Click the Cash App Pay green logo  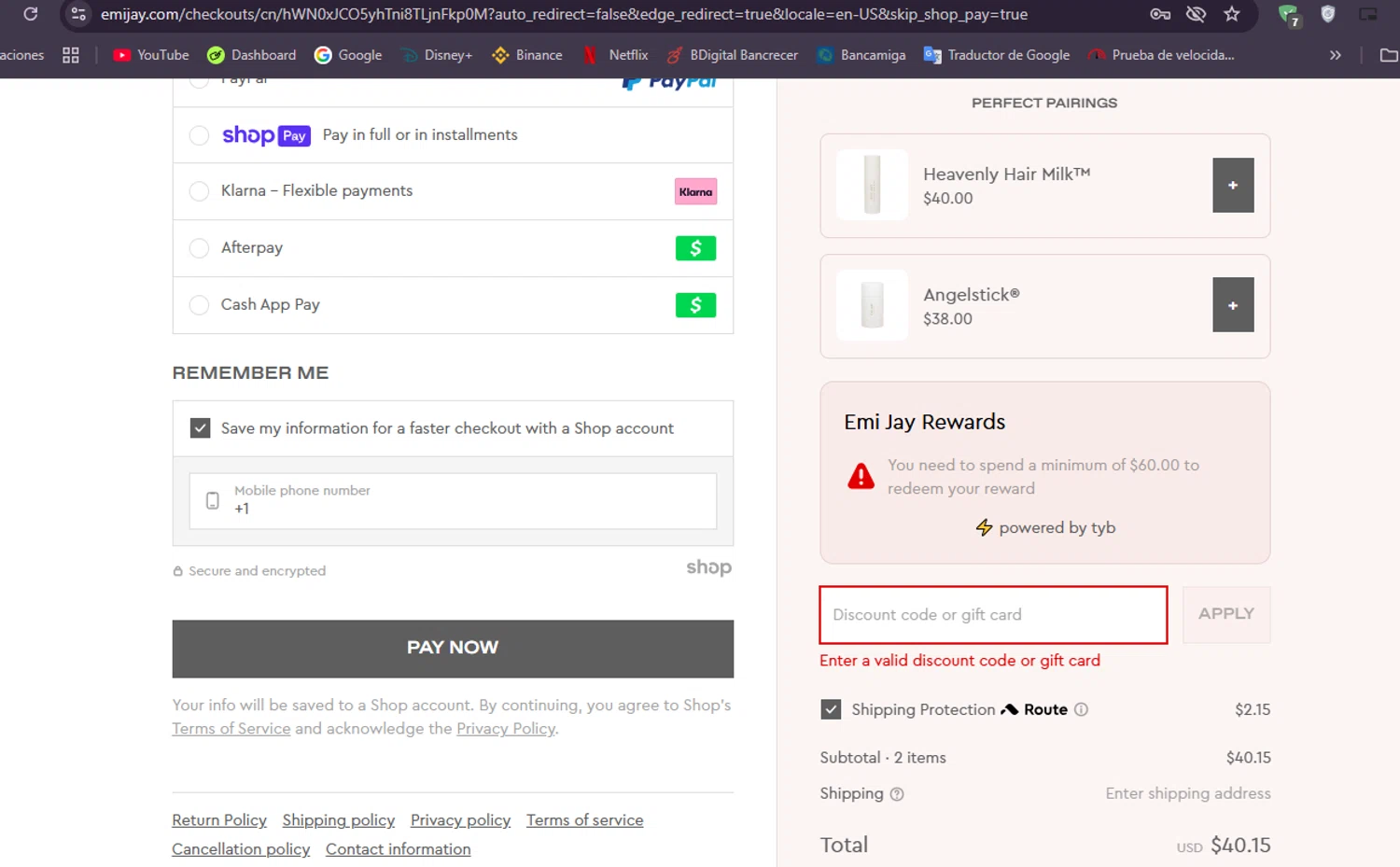point(695,305)
